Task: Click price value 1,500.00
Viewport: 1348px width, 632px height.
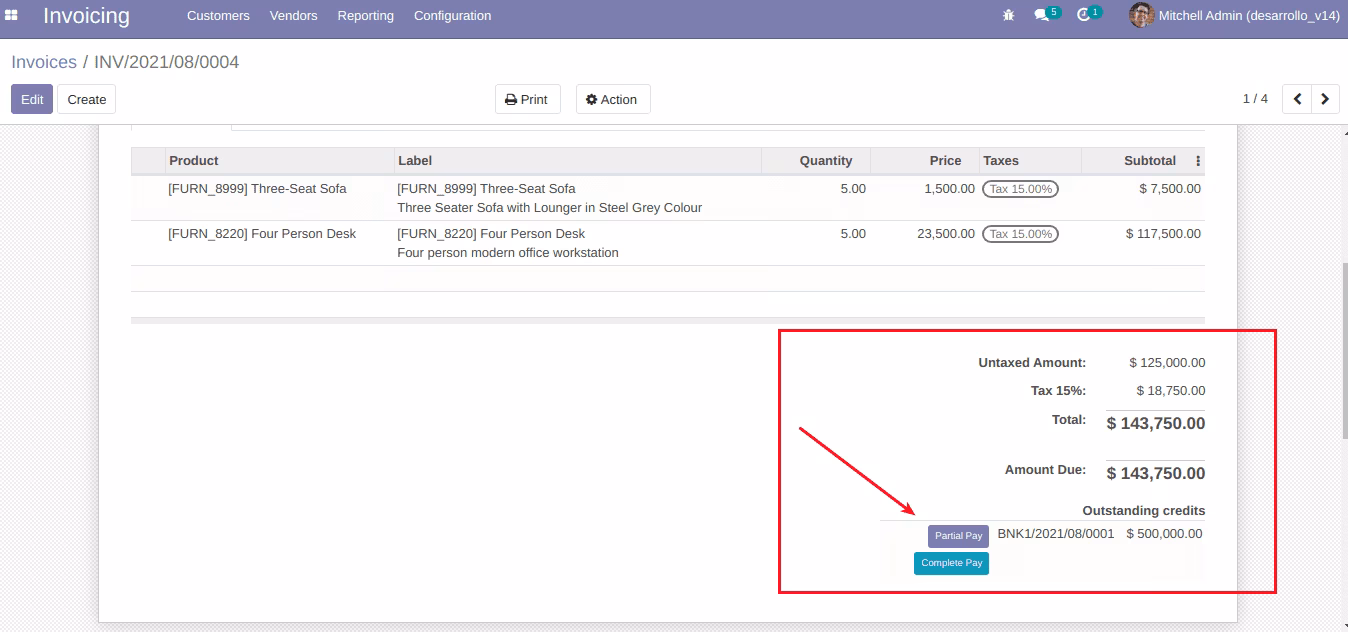Action: point(950,188)
